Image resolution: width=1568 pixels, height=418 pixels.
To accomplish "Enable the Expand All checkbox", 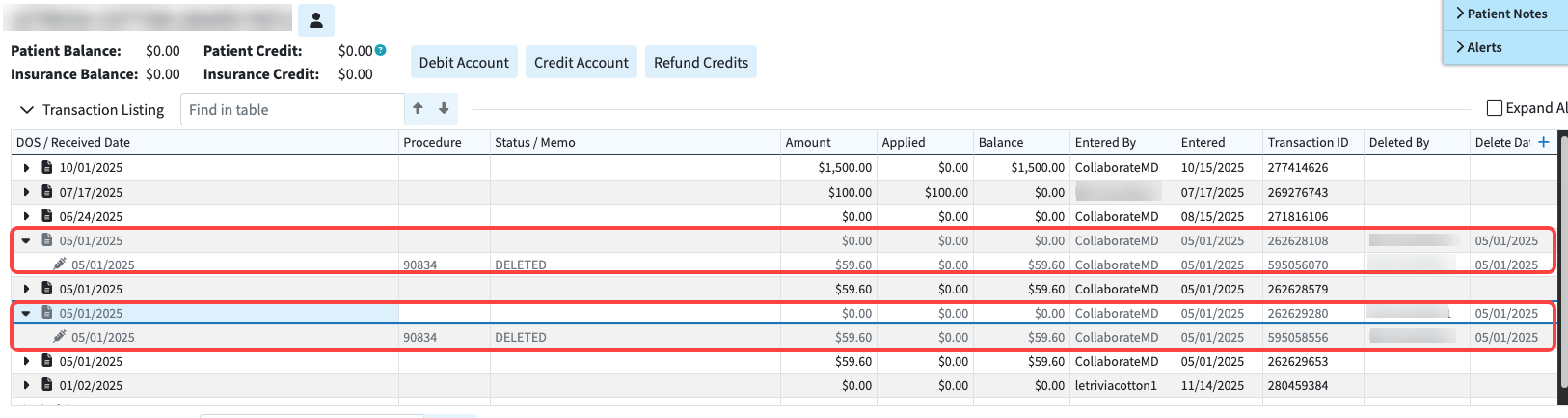I will point(1494,108).
